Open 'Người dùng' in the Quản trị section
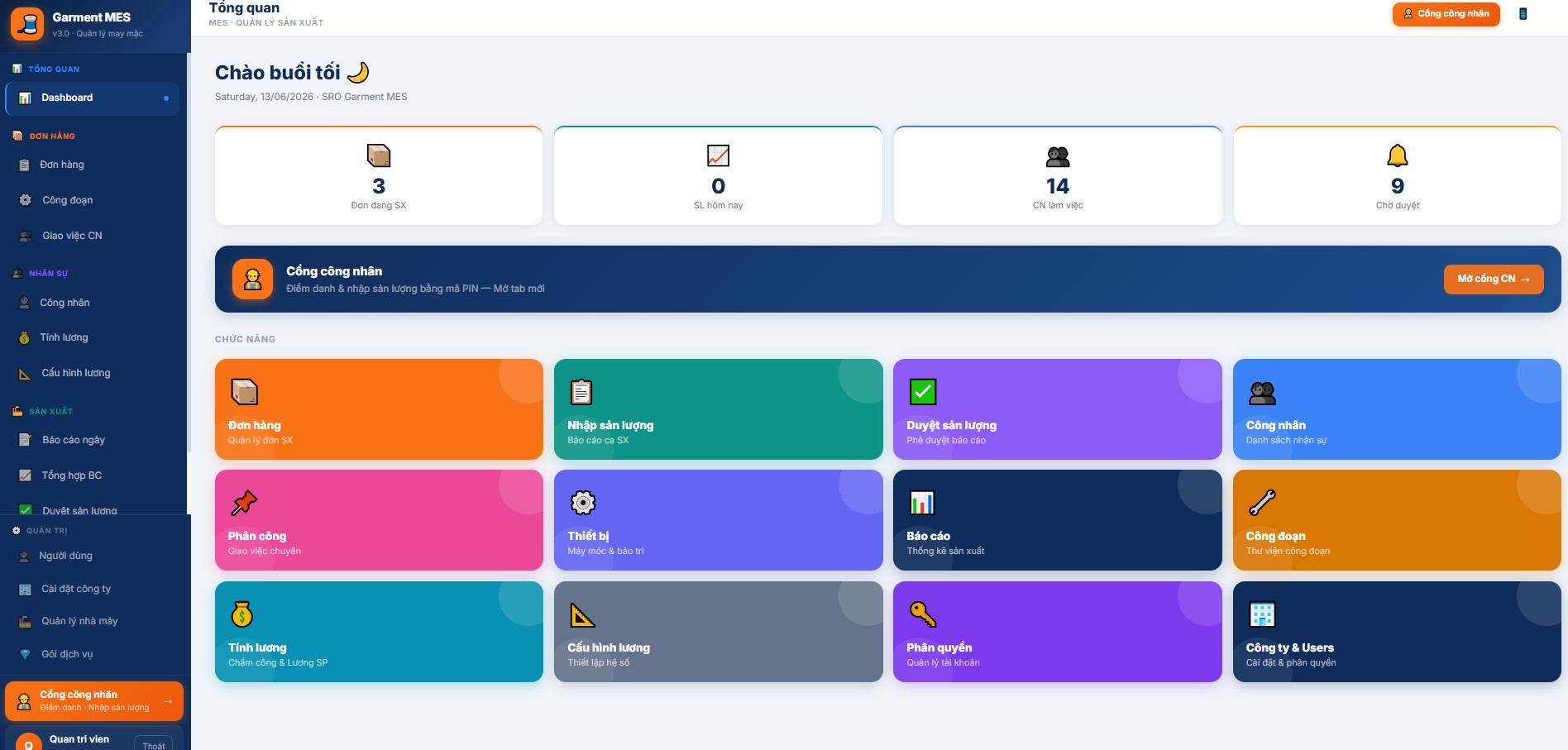Viewport: 1568px width, 750px height. (x=93, y=556)
